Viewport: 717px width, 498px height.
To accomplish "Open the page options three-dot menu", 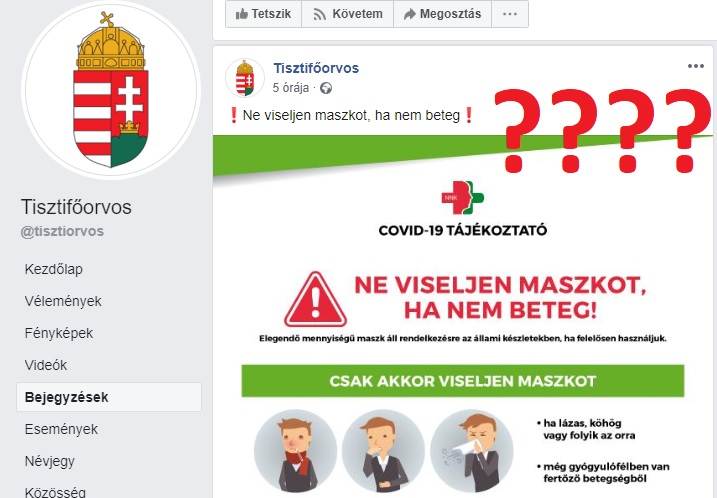I will [x=510, y=14].
